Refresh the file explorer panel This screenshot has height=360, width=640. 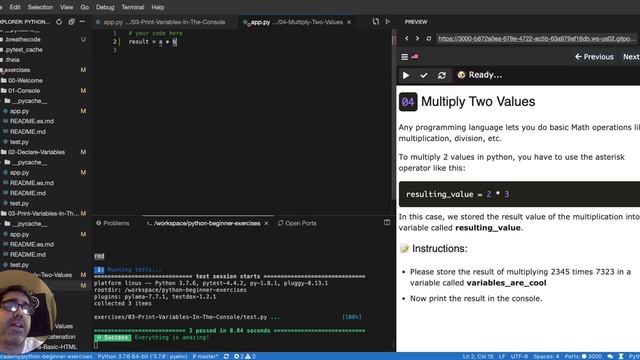click(59, 22)
